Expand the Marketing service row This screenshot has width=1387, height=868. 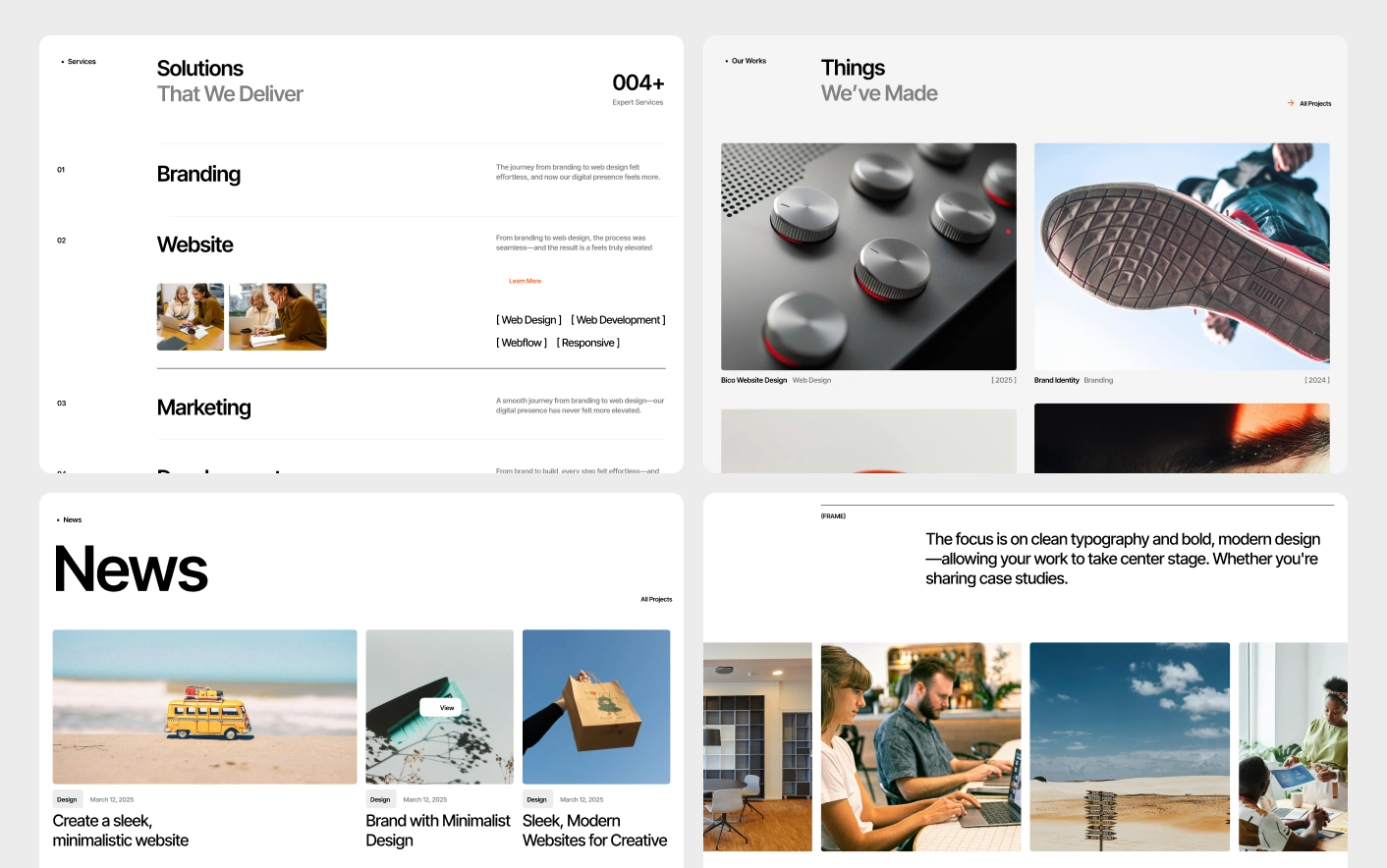click(x=204, y=407)
